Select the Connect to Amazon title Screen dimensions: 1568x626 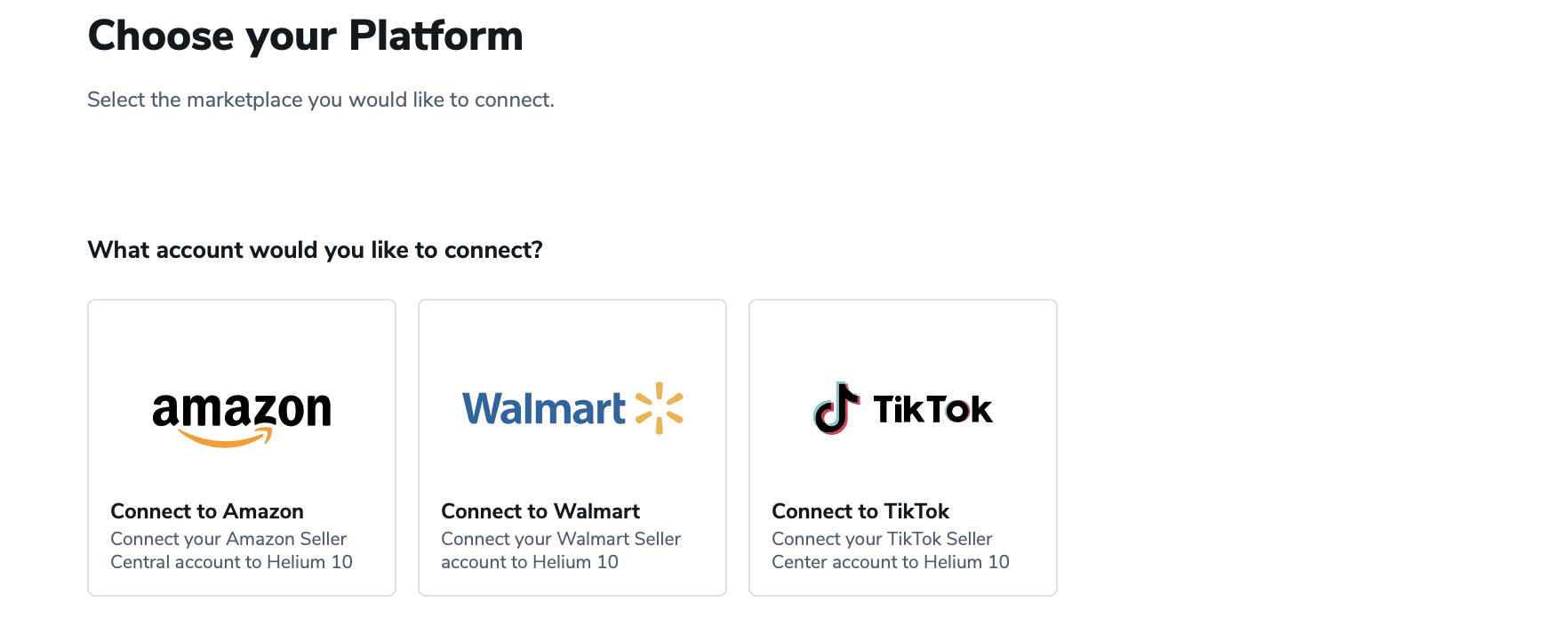[207, 511]
